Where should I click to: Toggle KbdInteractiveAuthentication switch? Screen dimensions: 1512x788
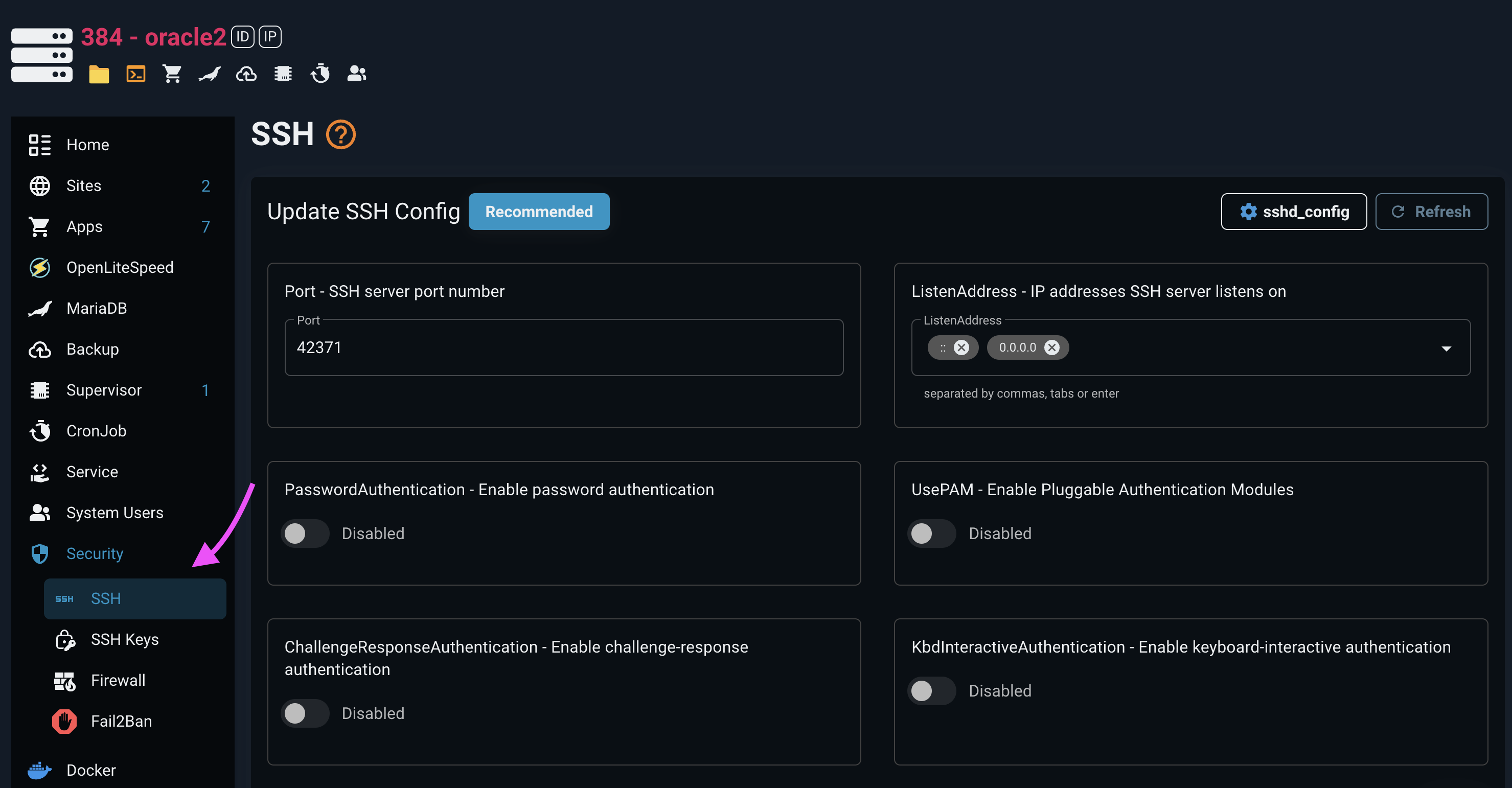[x=931, y=690]
